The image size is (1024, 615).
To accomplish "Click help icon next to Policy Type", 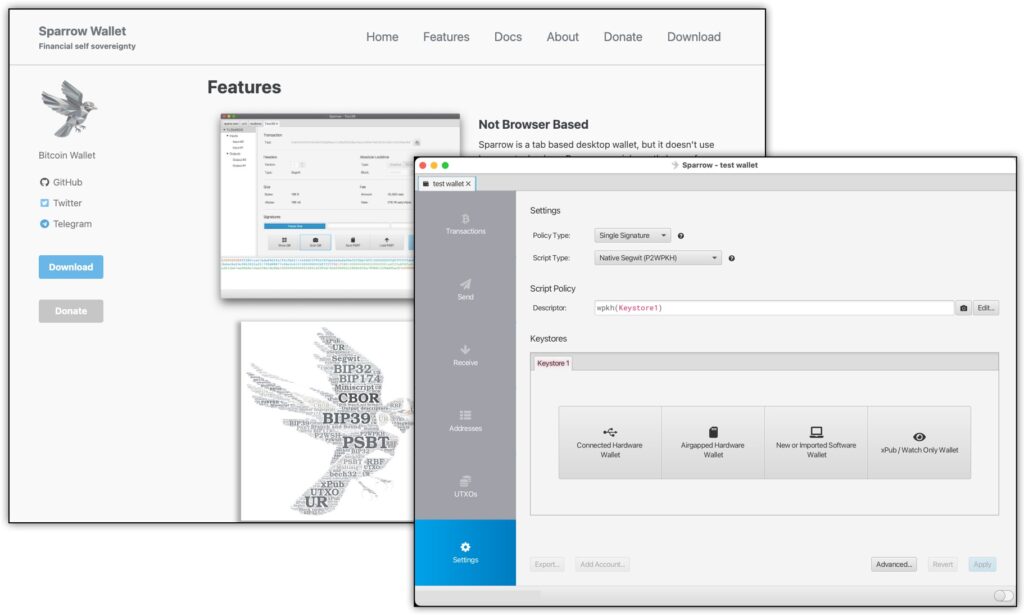I will click(680, 236).
